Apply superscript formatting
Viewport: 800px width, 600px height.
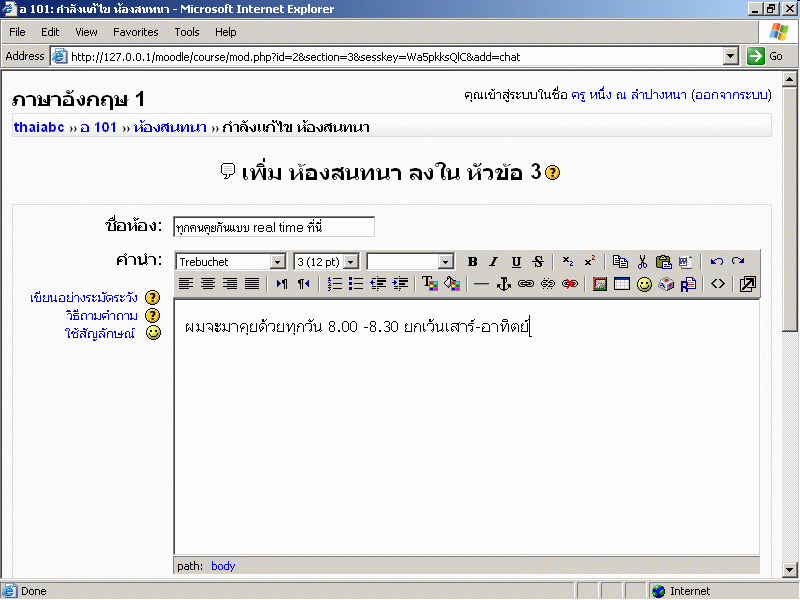point(590,262)
